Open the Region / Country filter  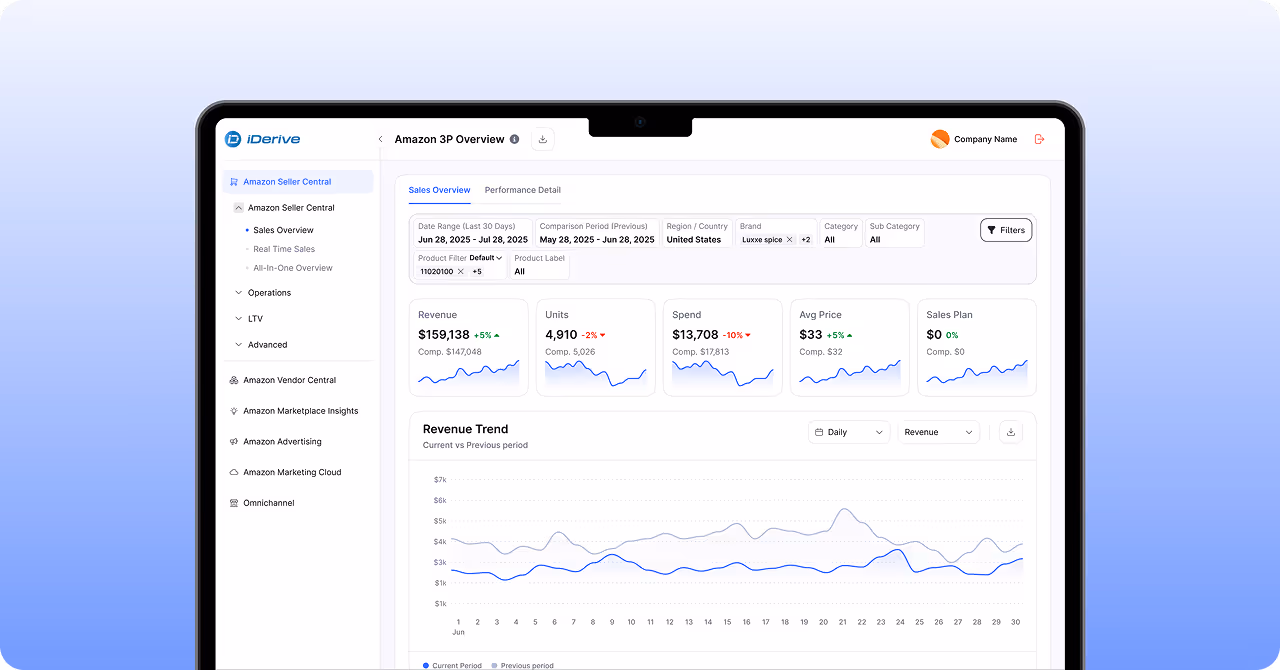pos(697,233)
